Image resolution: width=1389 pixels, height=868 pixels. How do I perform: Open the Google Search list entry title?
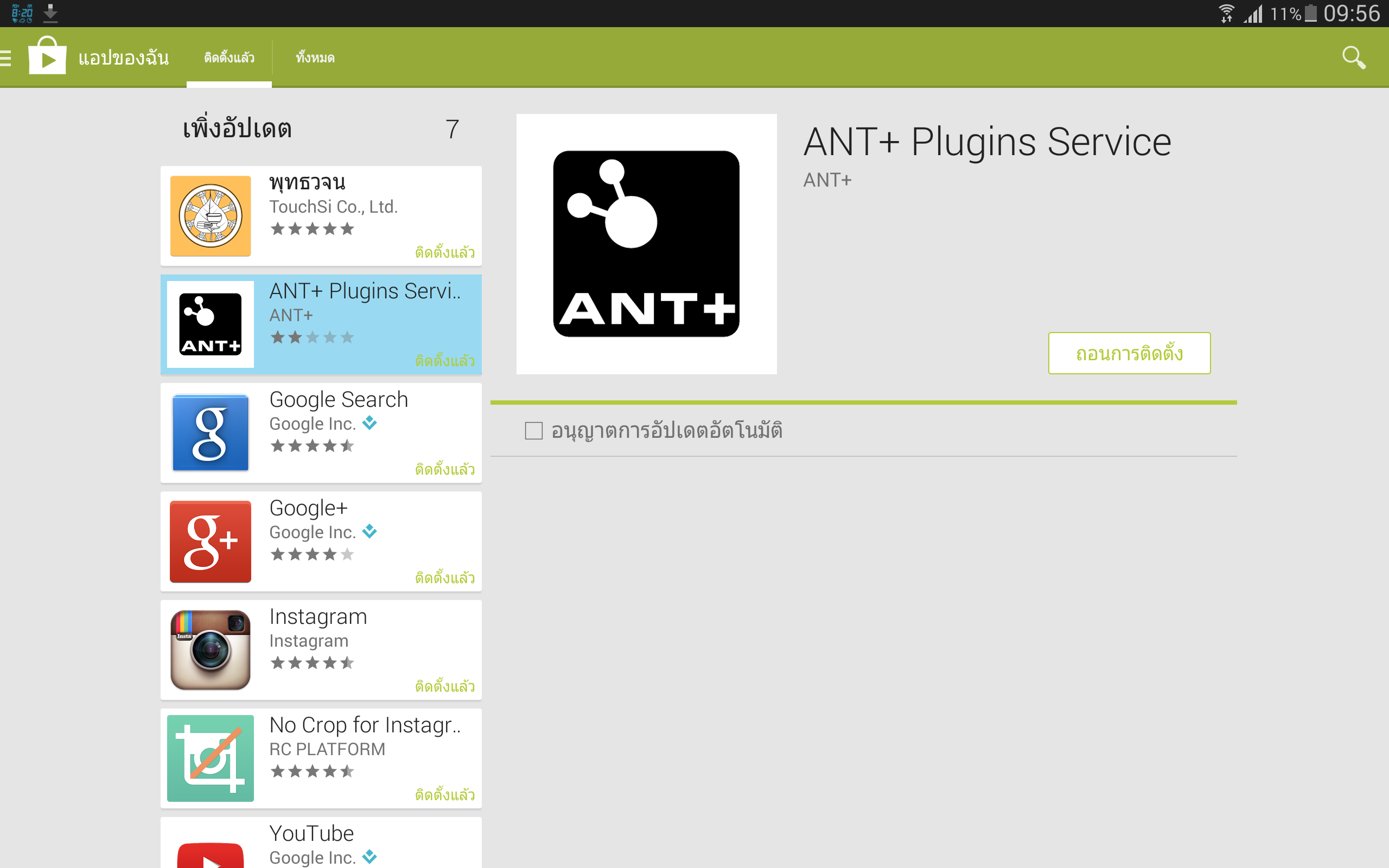tap(339, 400)
